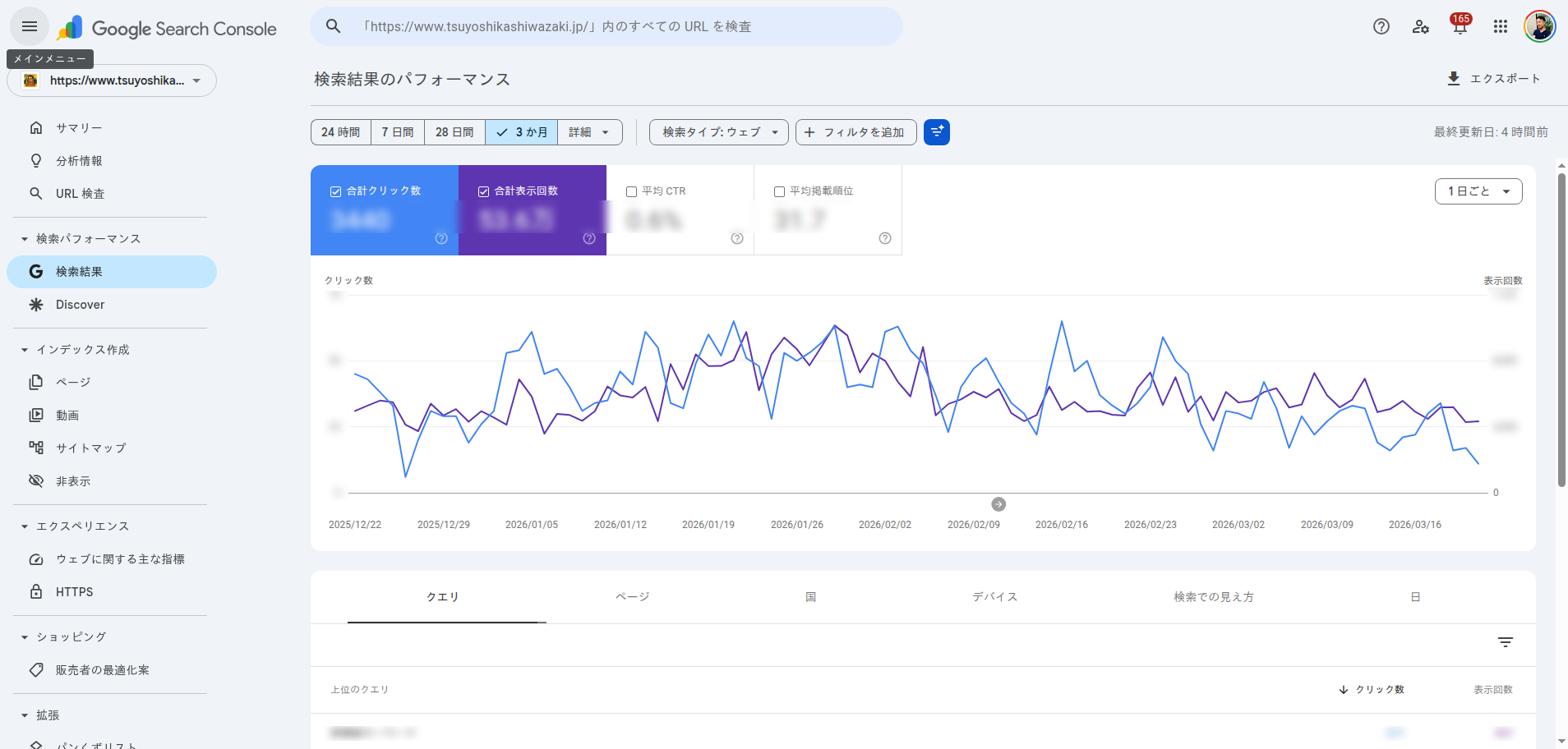Open the query table filter icon
Viewport: 1568px width, 749px height.
point(1505,641)
